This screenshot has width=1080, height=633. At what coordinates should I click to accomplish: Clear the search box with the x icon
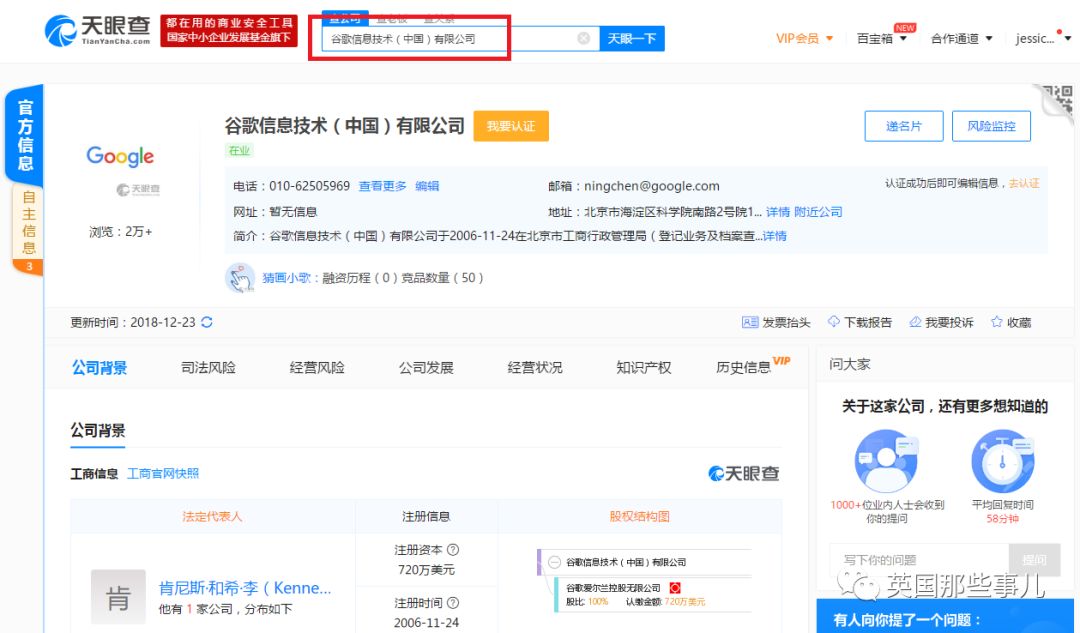[583, 36]
